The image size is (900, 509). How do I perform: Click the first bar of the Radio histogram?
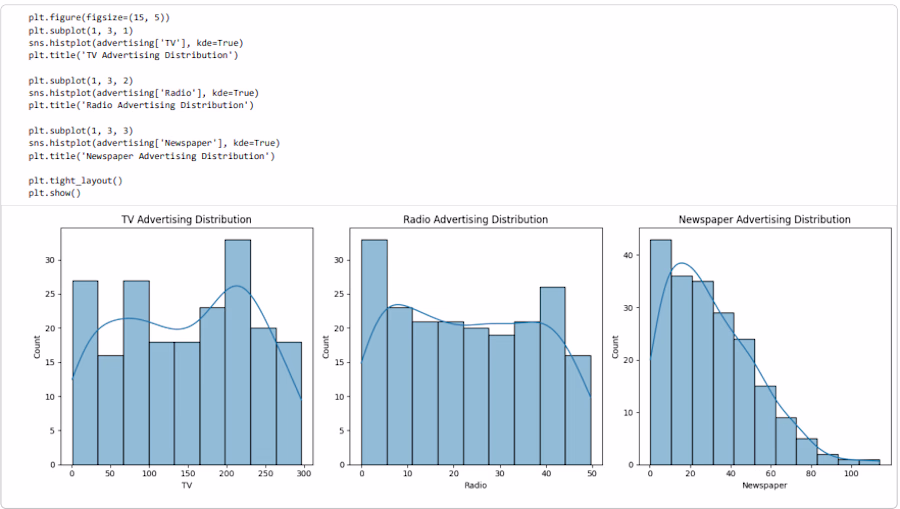coord(374,350)
